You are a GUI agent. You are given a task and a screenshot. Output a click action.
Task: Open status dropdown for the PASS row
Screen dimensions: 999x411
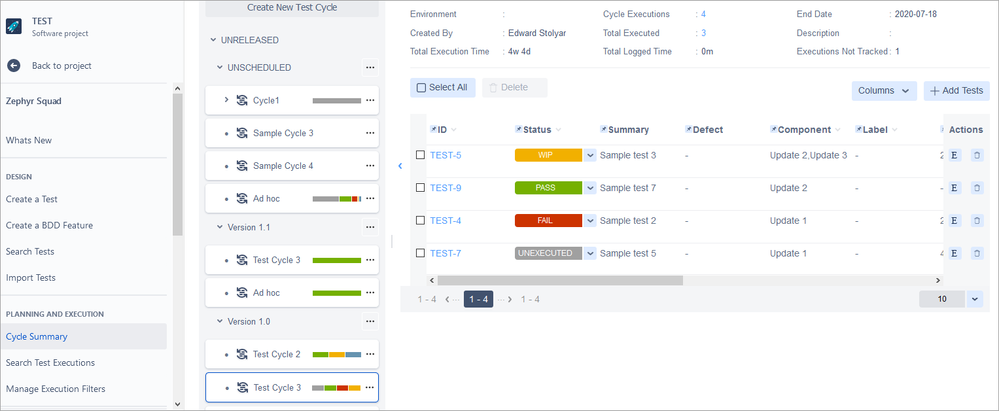(x=590, y=188)
